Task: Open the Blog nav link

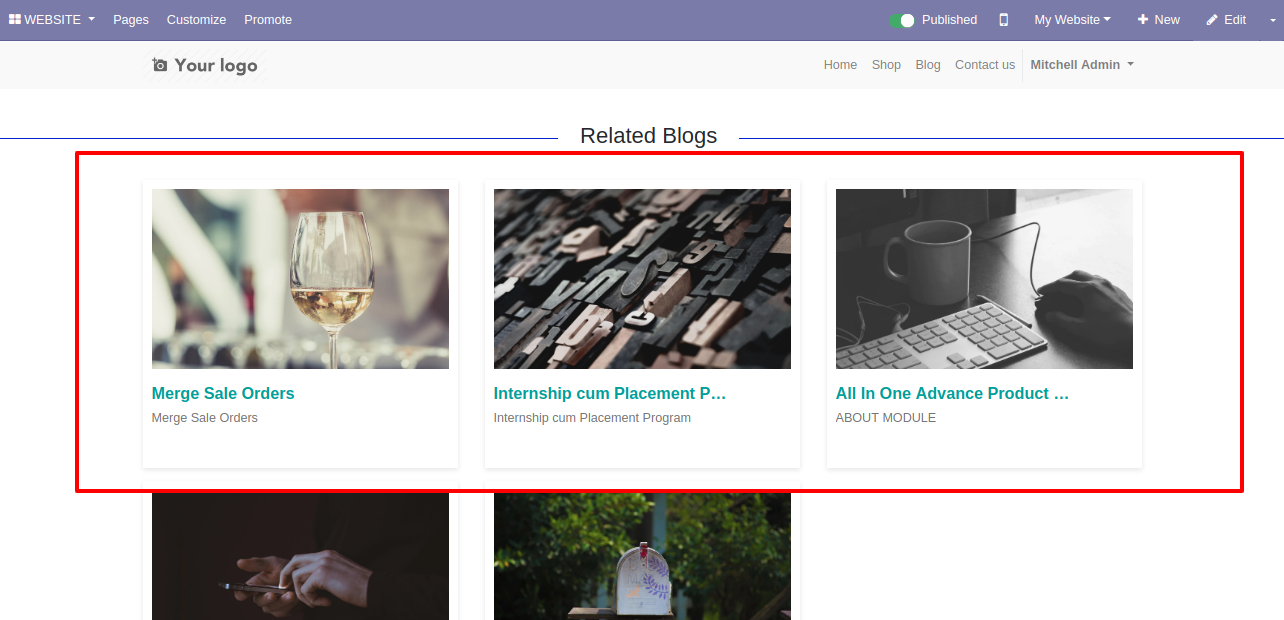Action: (928, 64)
